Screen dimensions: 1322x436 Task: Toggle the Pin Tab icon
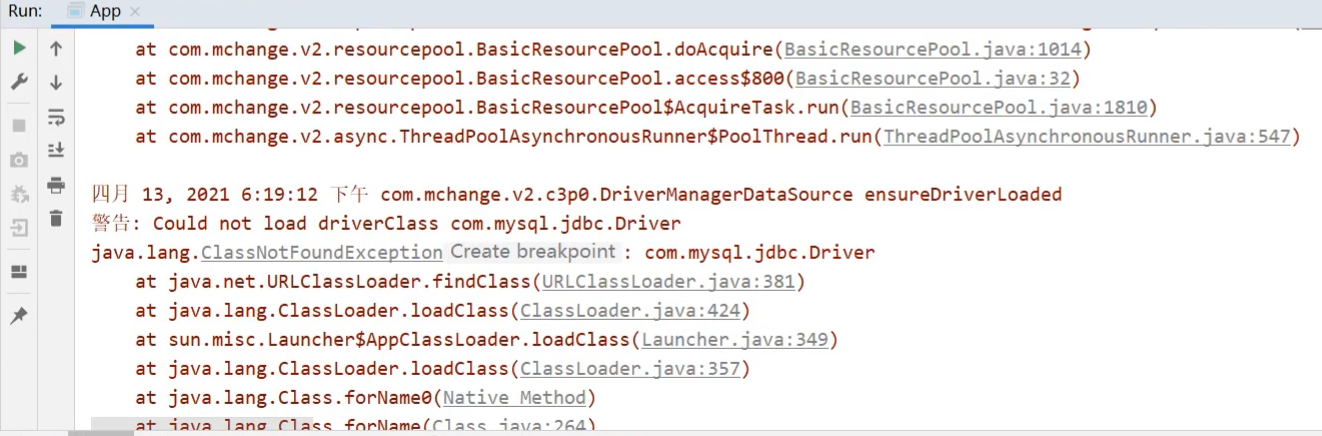(x=19, y=316)
